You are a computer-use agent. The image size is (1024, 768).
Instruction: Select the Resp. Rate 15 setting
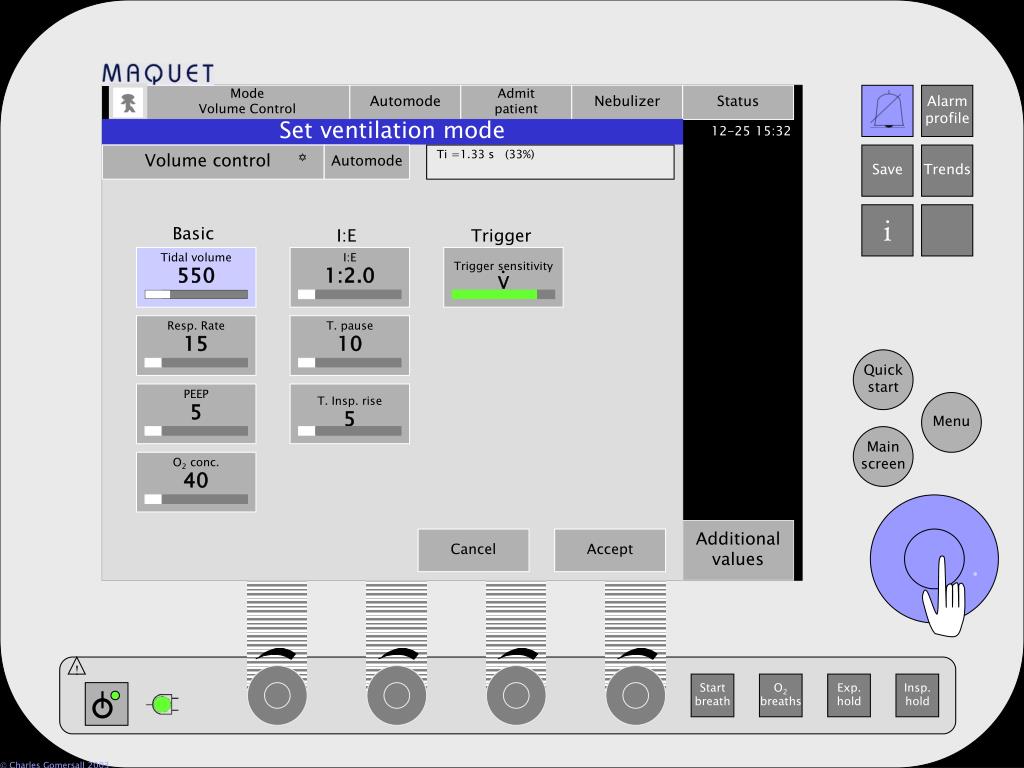coord(196,345)
